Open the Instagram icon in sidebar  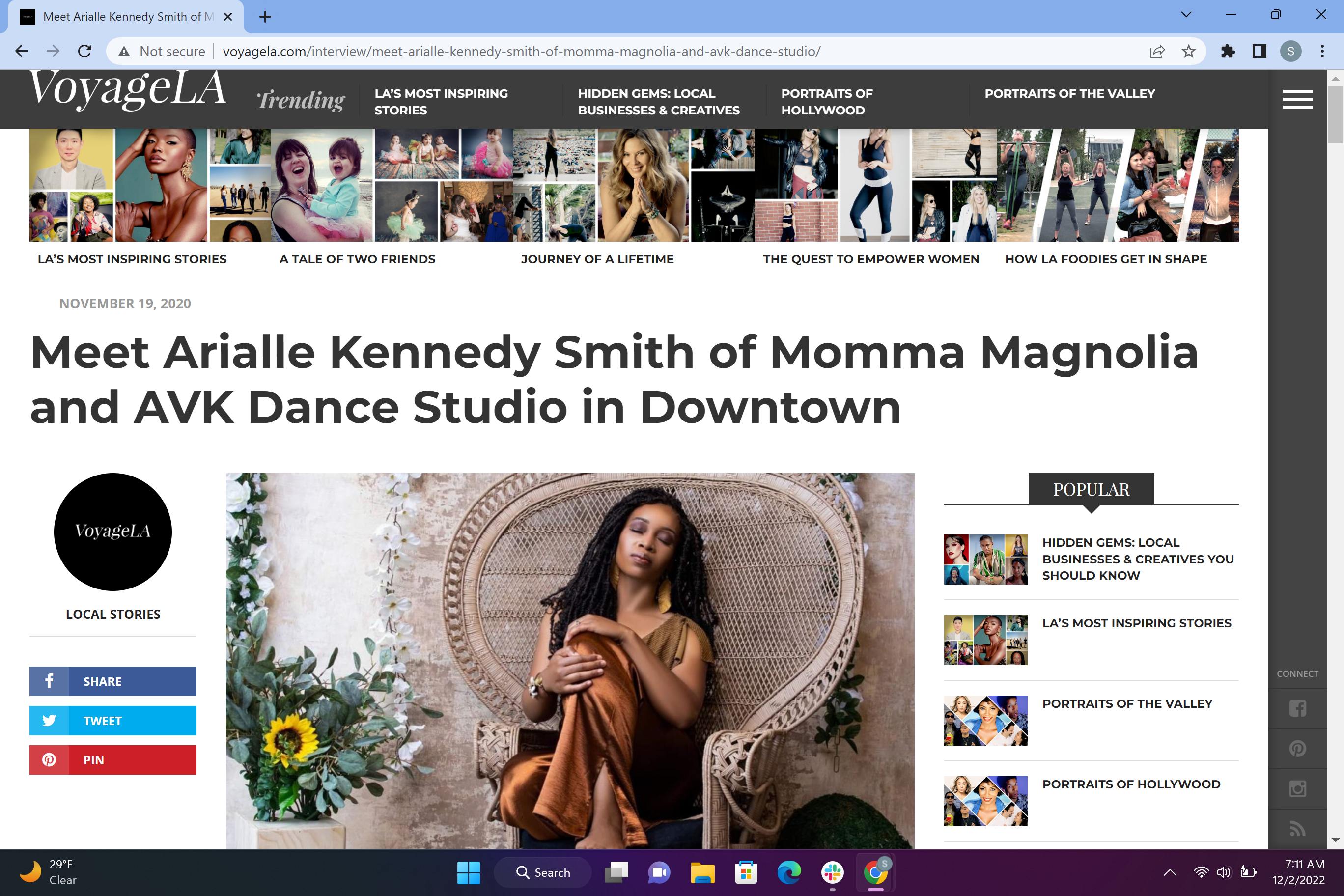(x=1297, y=788)
